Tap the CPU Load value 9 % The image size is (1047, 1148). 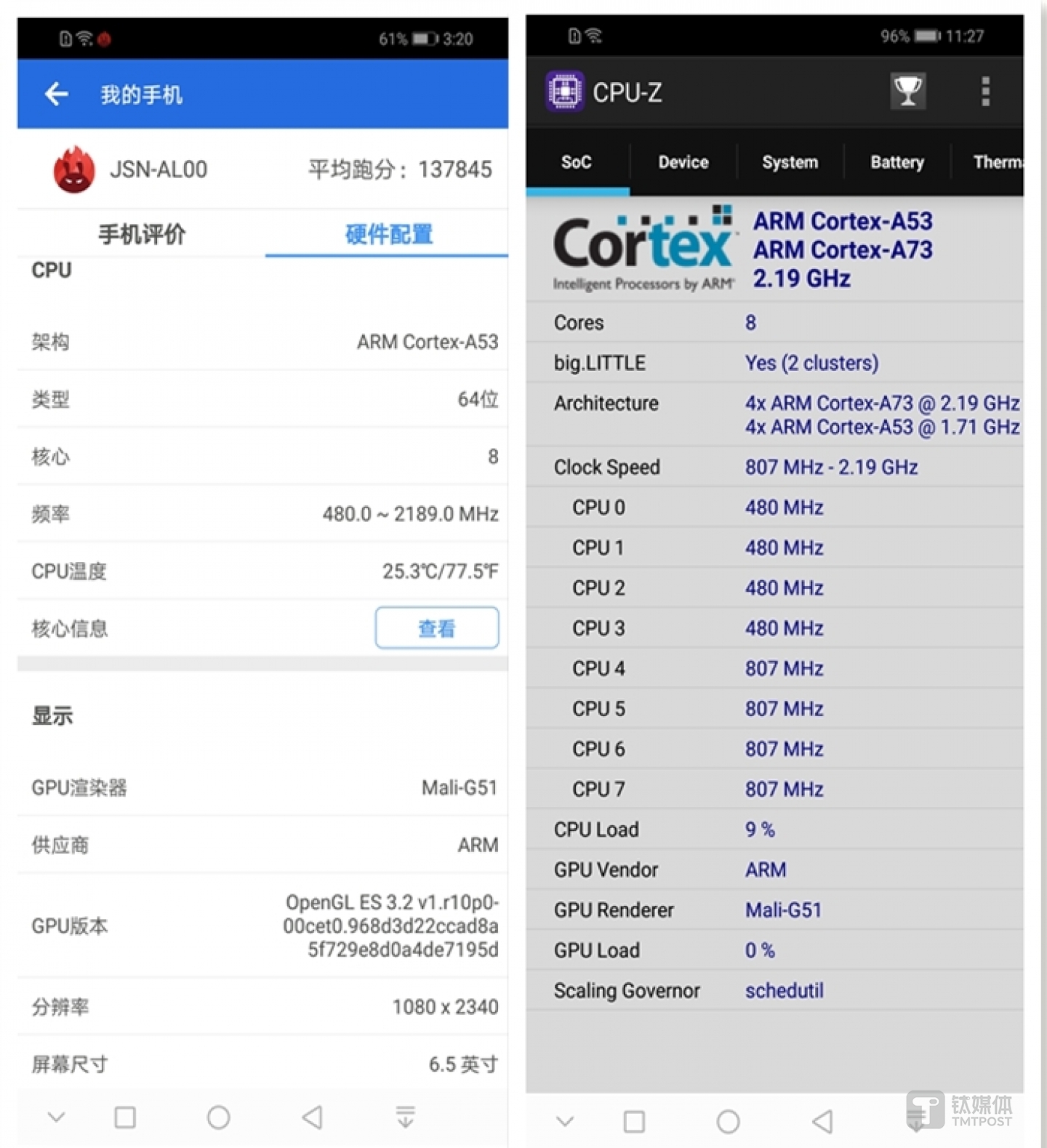(760, 830)
